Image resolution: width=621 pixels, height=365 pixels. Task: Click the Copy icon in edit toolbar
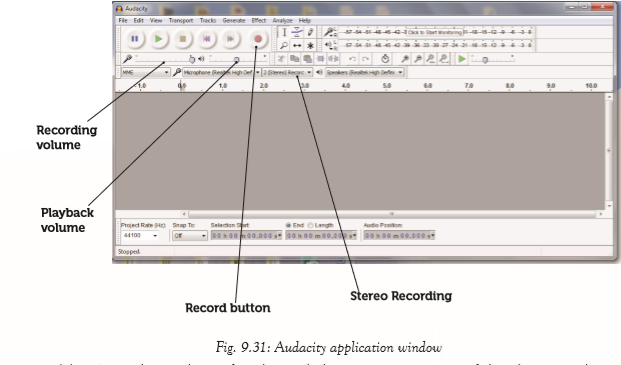pyautogui.click(x=294, y=59)
